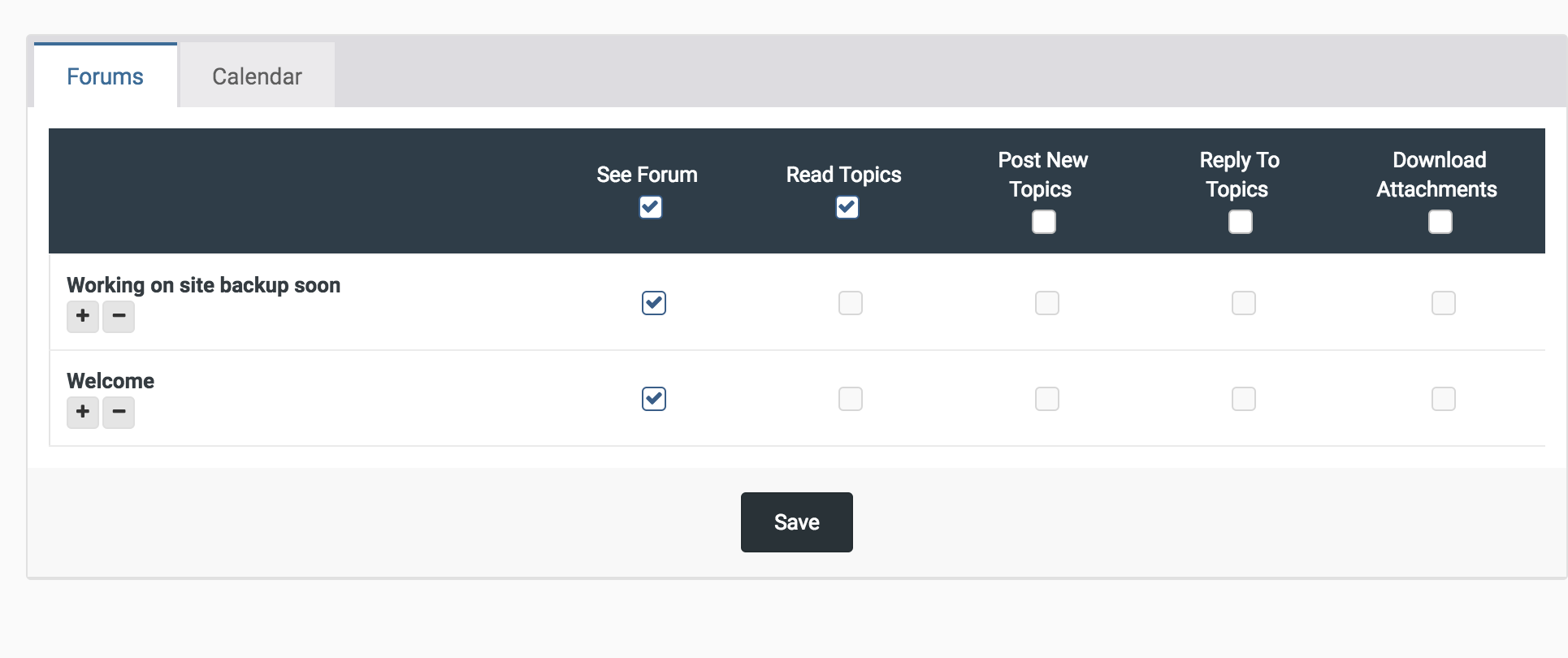Select the Forums tab

(105, 76)
